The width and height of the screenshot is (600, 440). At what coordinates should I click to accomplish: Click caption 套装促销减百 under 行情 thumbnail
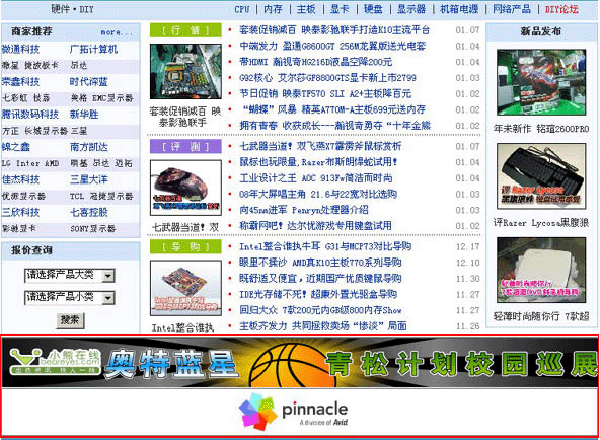pyautogui.click(x=186, y=117)
